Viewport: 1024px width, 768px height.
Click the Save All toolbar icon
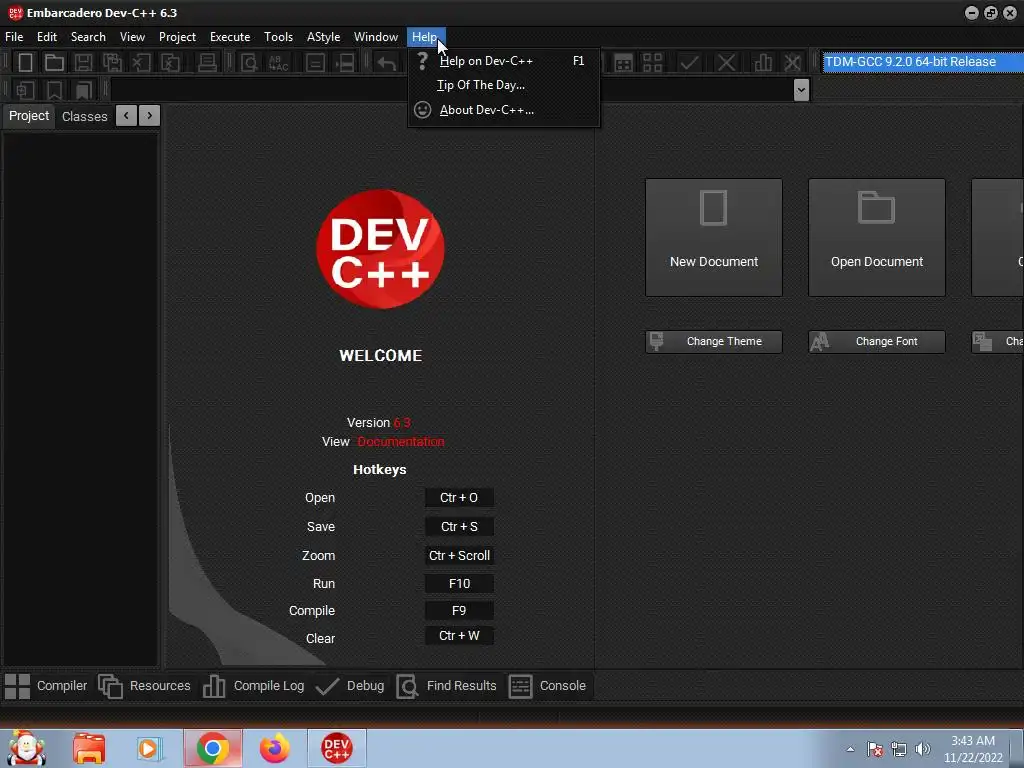pyautogui.click(x=112, y=63)
